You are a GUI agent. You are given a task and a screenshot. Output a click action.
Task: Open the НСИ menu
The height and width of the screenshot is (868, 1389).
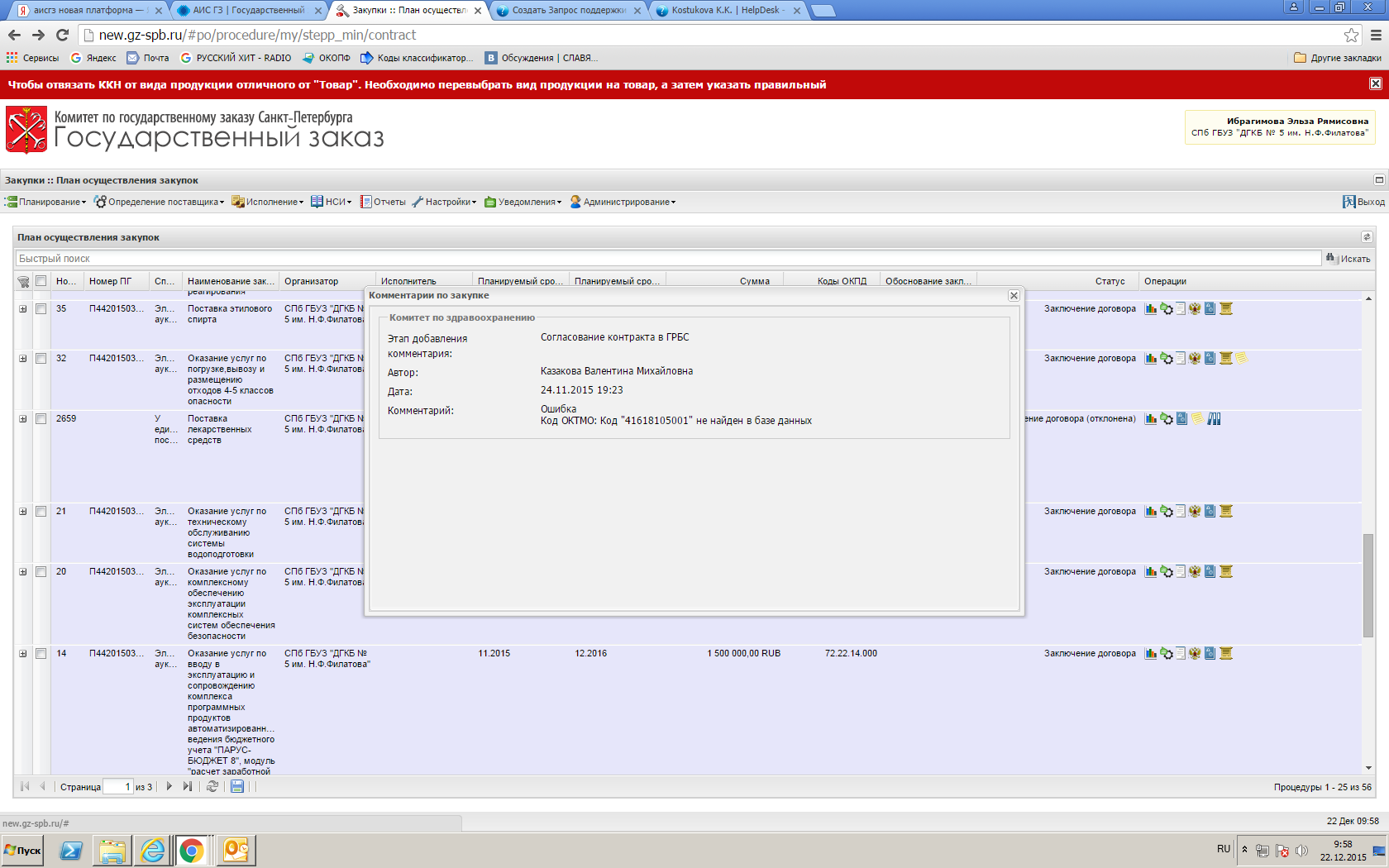[331, 202]
